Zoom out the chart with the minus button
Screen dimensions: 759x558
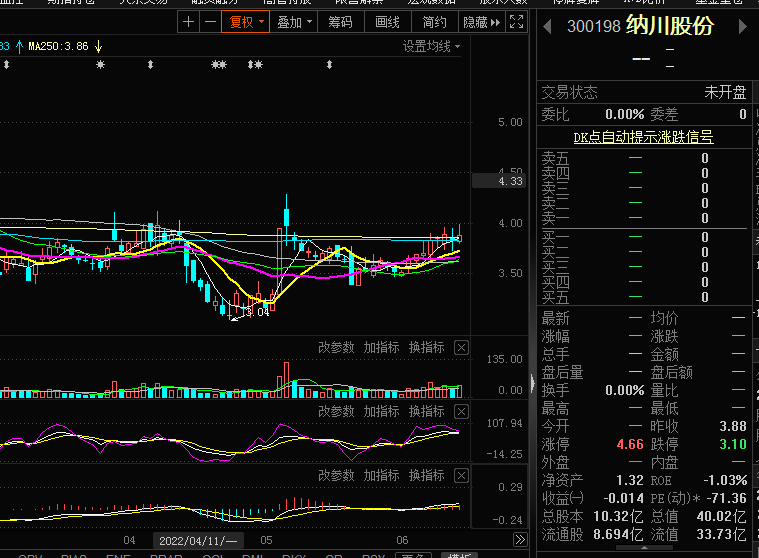pos(210,22)
